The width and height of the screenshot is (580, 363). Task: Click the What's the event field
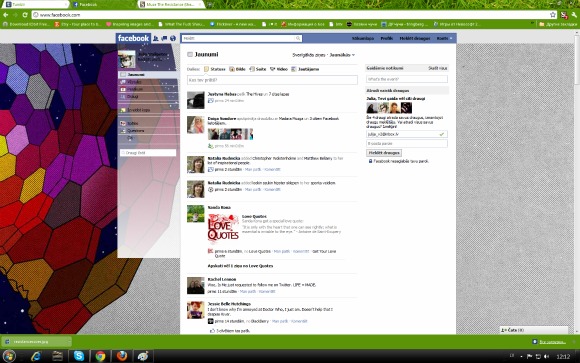coord(407,79)
